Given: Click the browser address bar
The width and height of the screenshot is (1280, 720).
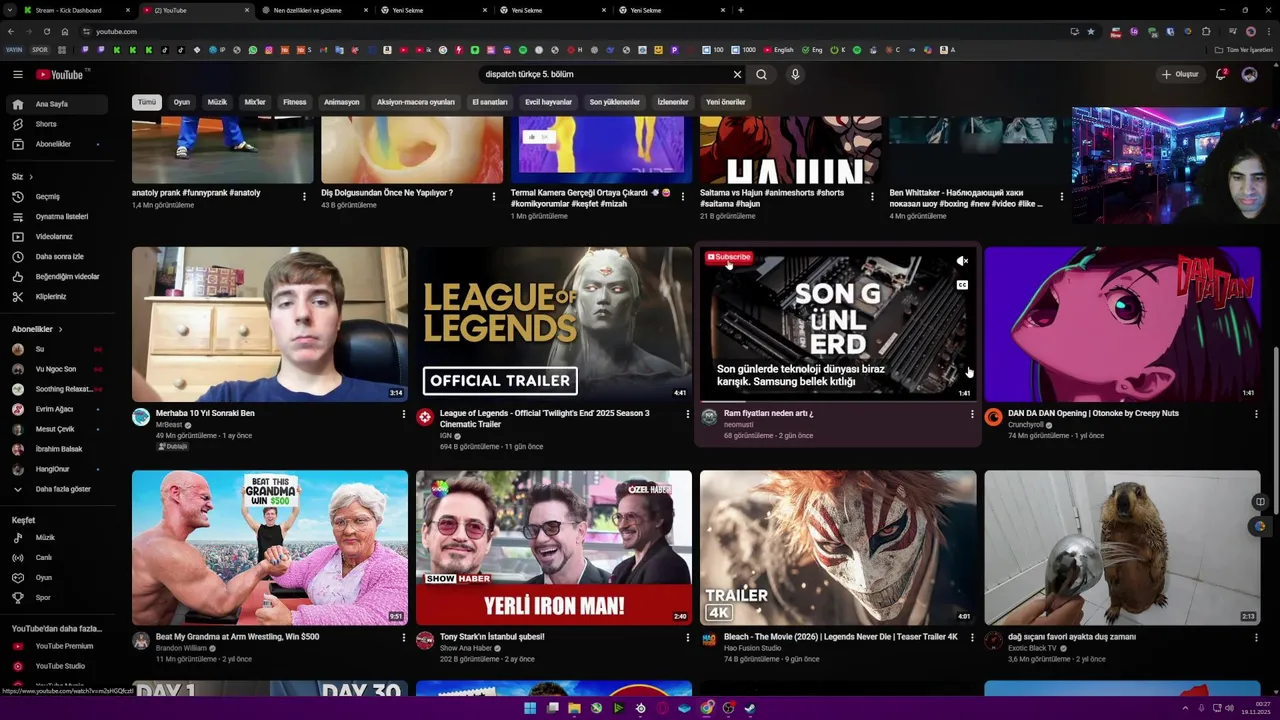Looking at the screenshot, I should [575, 31].
